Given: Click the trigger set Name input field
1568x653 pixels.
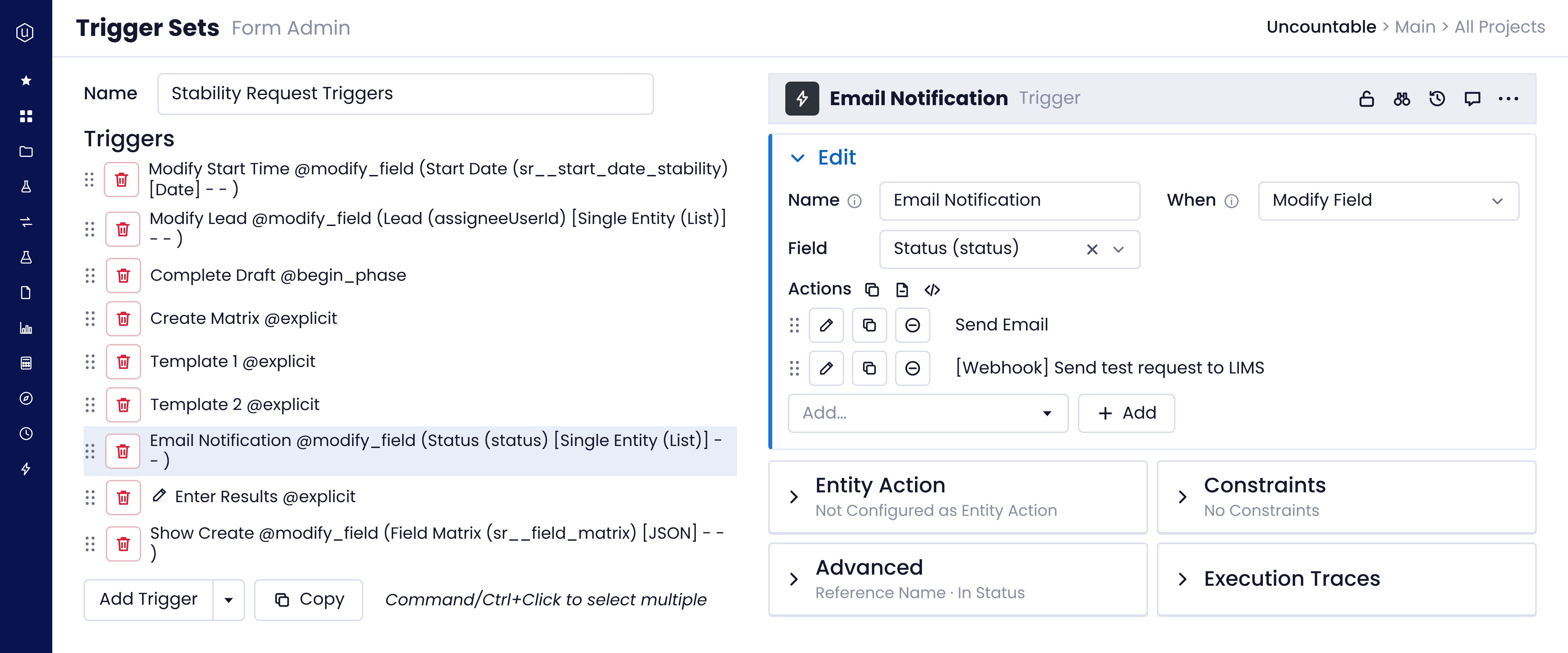Looking at the screenshot, I should pyautogui.click(x=405, y=94).
